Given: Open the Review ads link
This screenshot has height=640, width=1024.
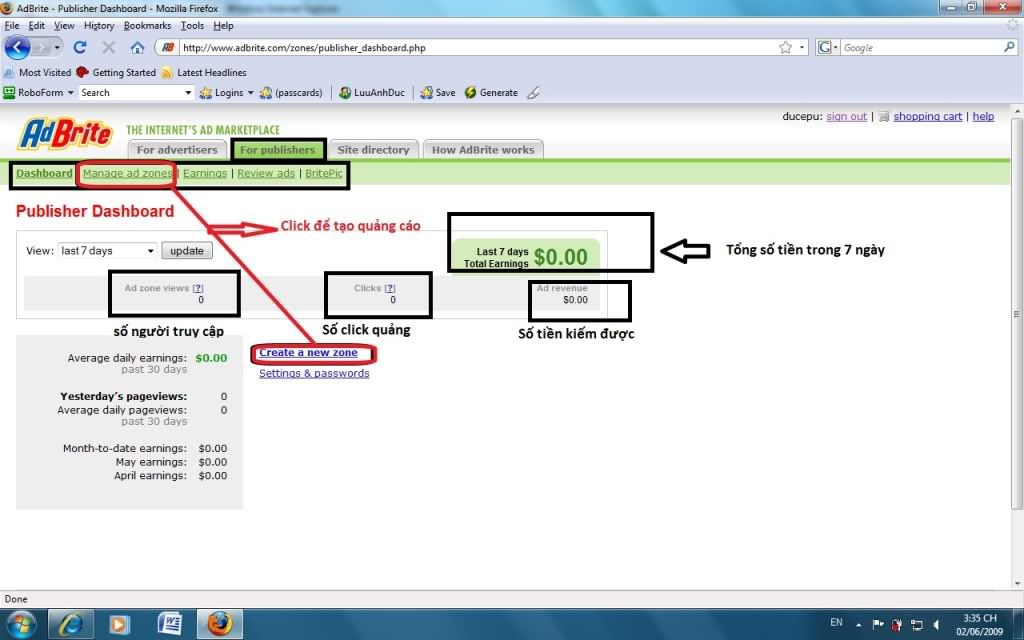Looking at the screenshot, I should coord(266,173).
